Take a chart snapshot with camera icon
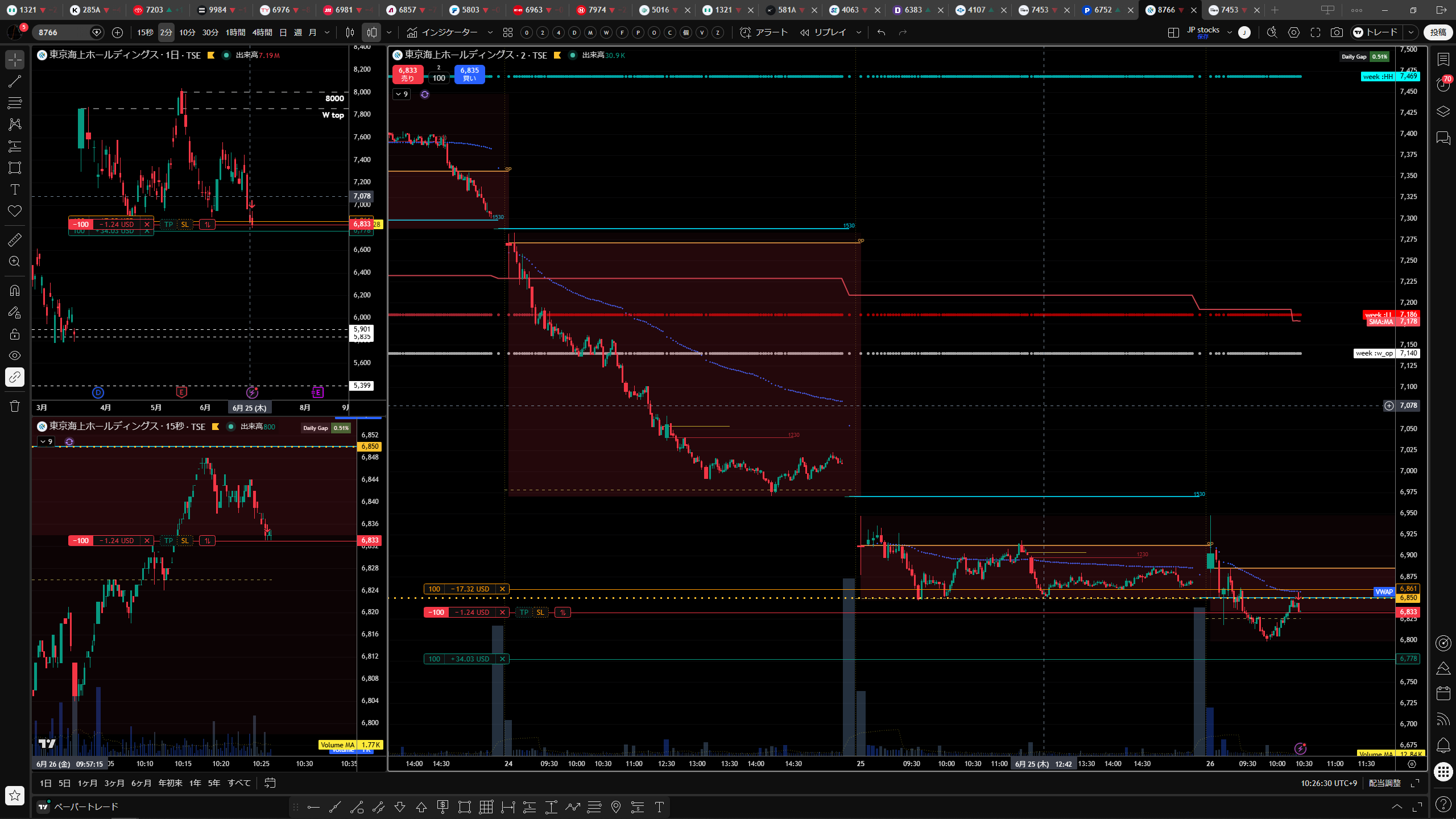1456x819 pixels. pos(1337,32)
